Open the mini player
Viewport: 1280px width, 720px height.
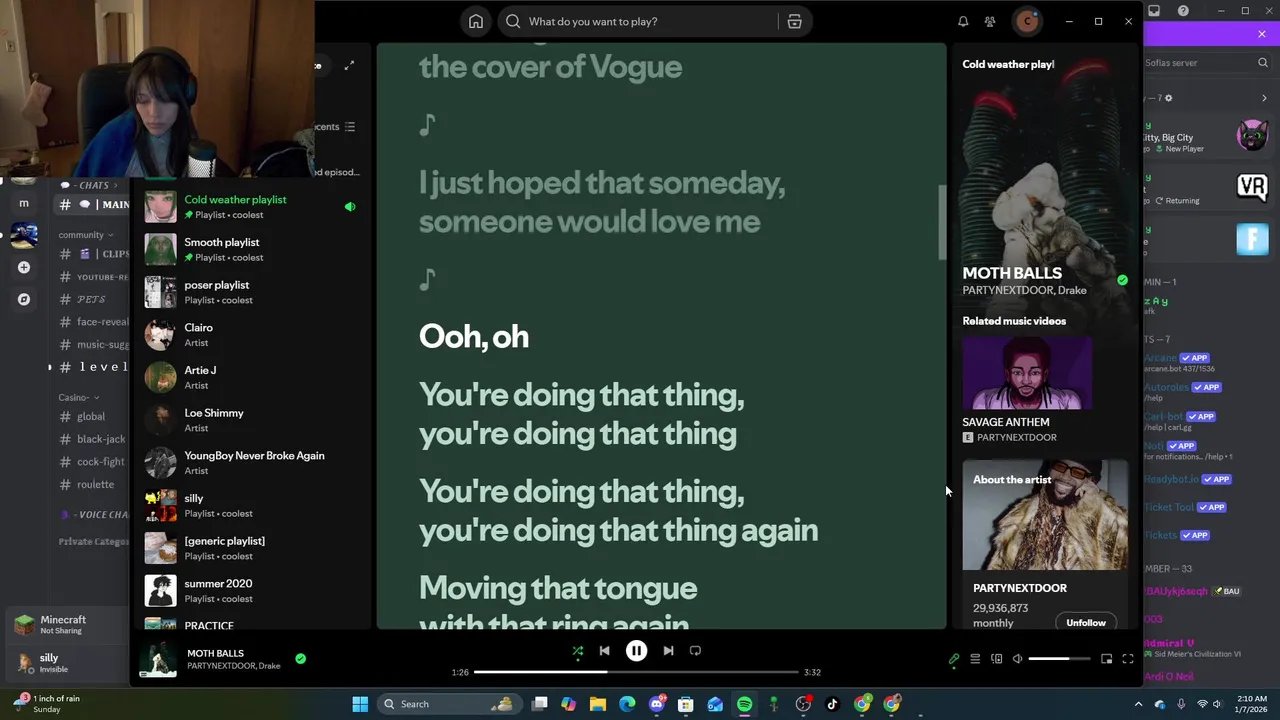pos(1106,659)
